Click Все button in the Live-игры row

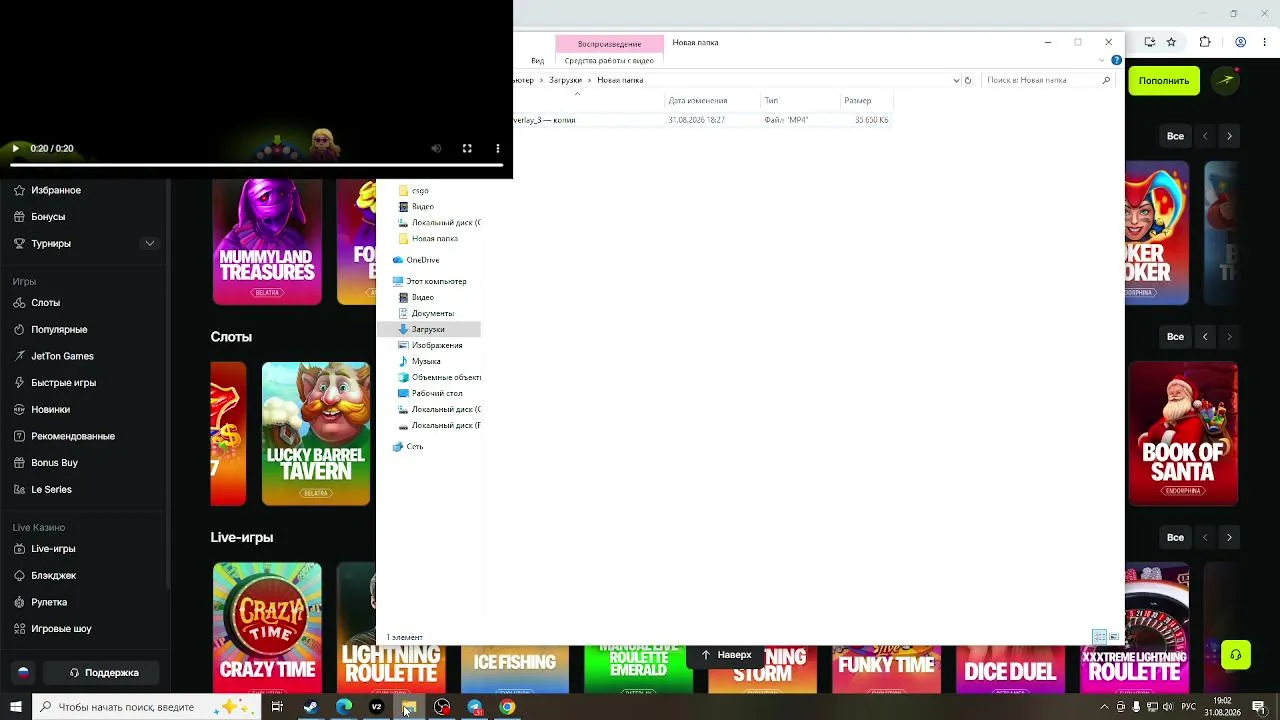click(x=1175, y=538)
